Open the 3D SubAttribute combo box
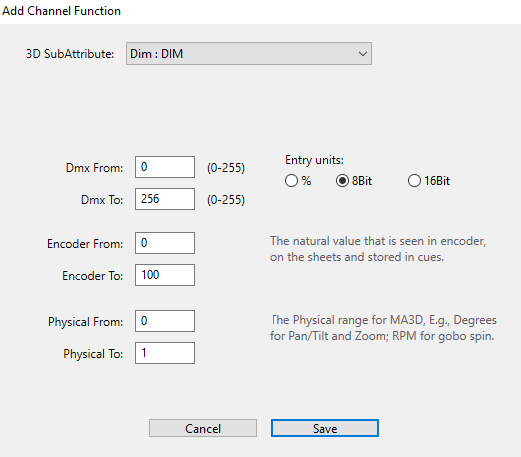 pos(249,53)
